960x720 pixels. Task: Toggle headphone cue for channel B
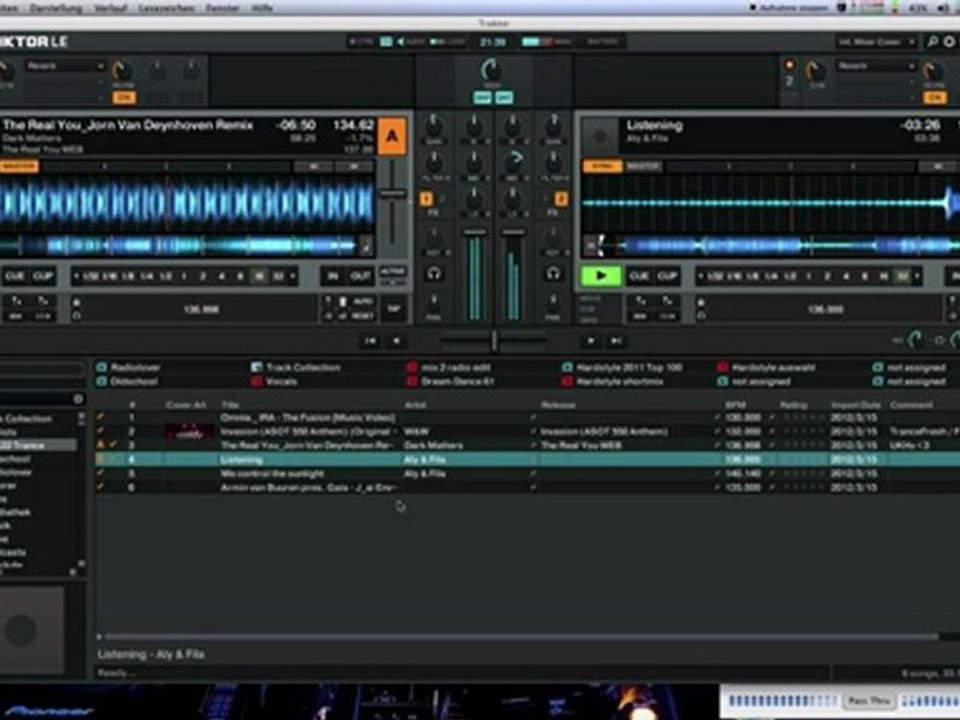[553, 274]
